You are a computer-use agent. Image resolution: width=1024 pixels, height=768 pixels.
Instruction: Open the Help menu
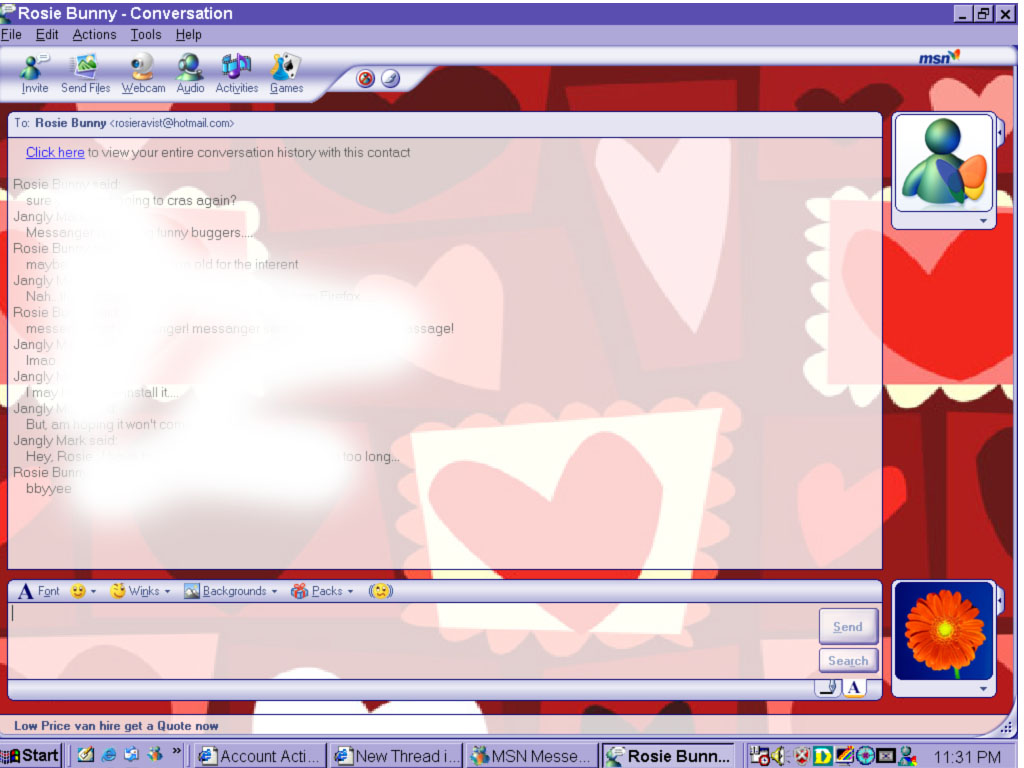click(188, 35)
